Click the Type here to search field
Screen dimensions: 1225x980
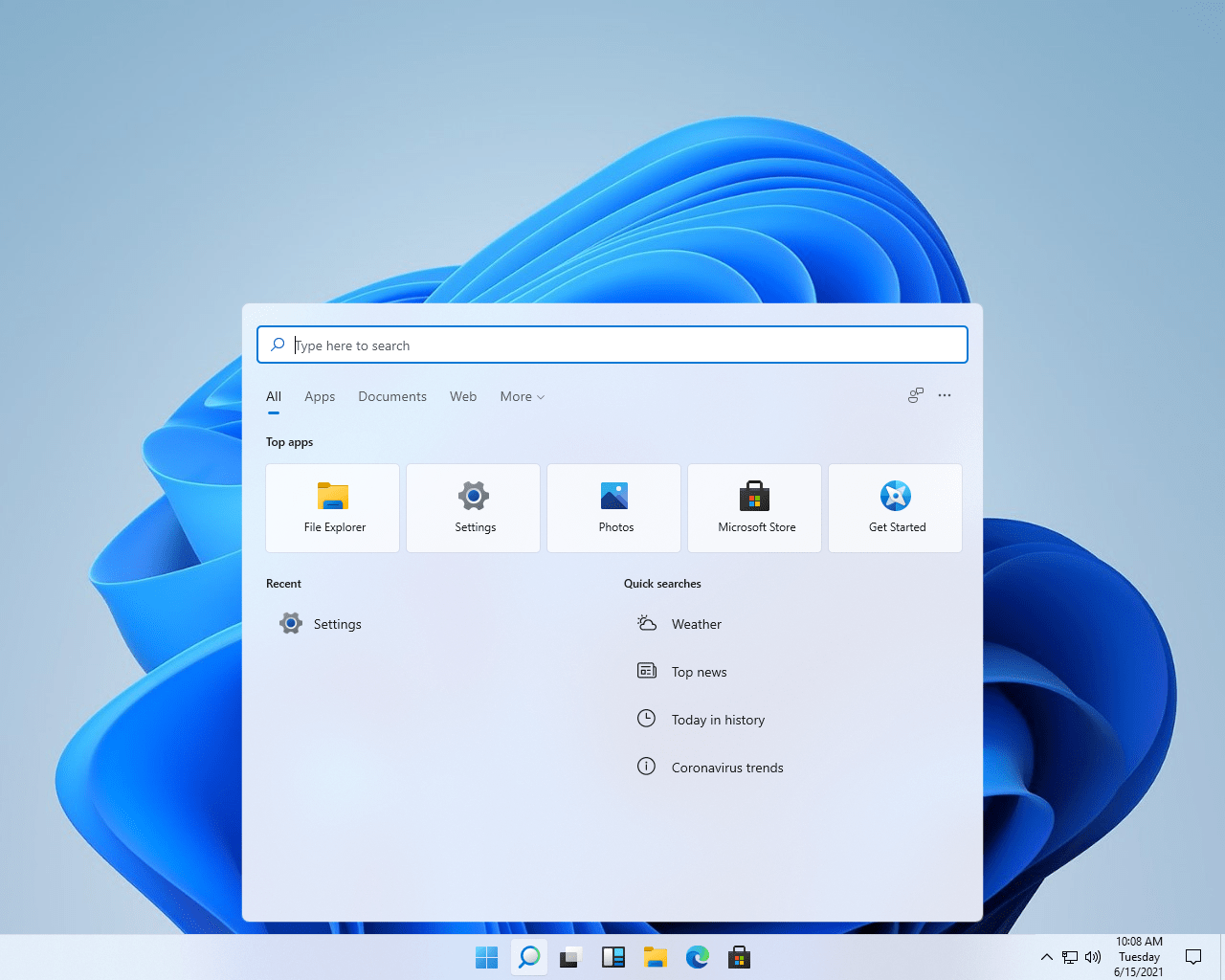[612, 345]
